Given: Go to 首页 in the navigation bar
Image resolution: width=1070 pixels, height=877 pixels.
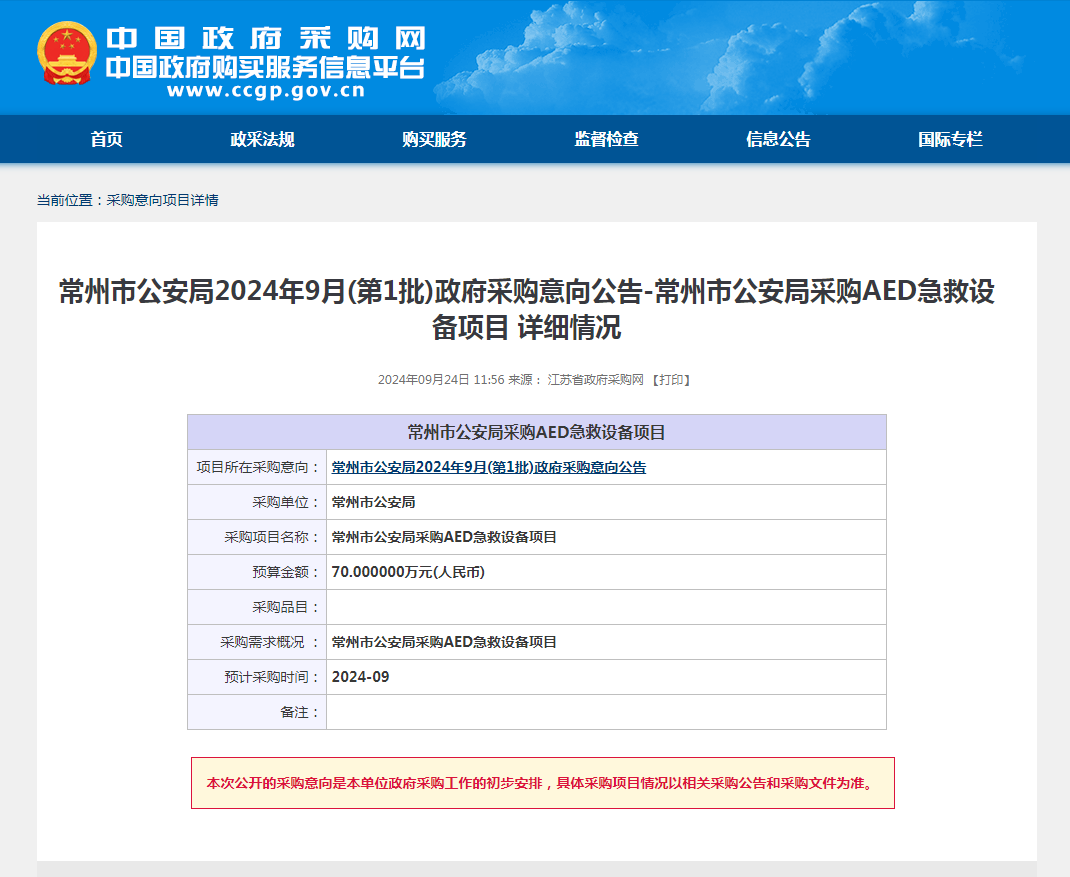Looking at the screenshot, I should [106, 139].
